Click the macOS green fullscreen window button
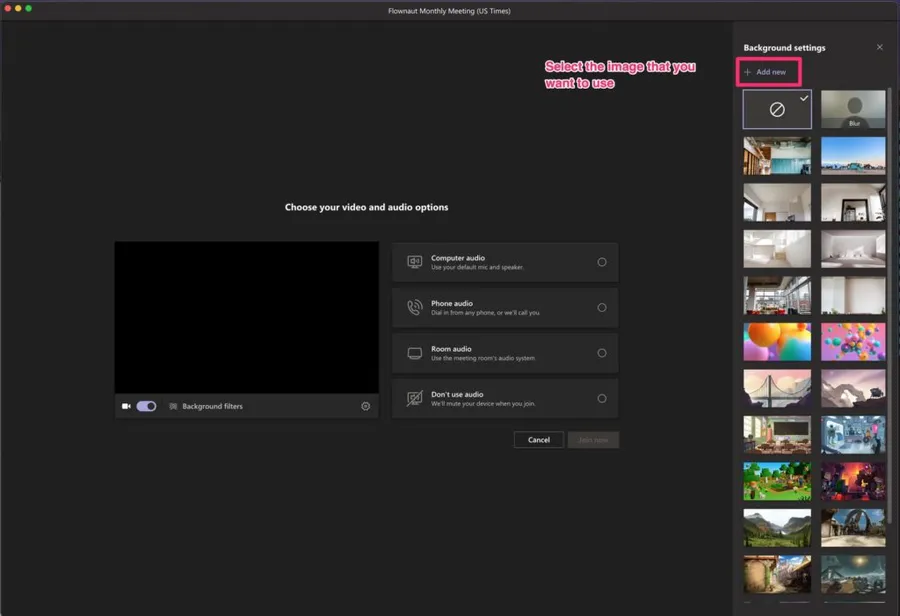The image size is (900, 616). [x=28, y=8]
